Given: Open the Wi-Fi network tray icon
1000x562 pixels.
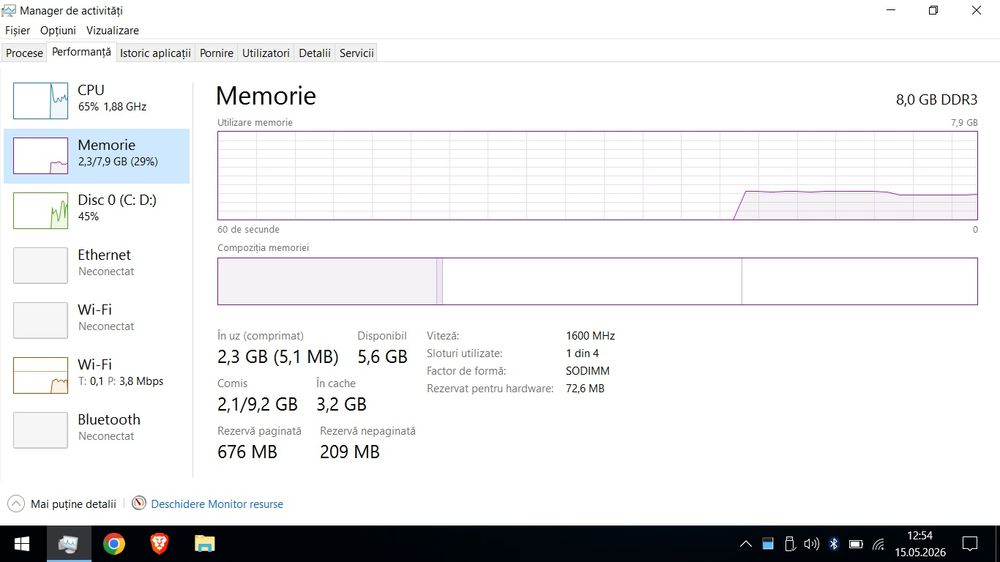Looking at the screenshot, I should point(879,544).
